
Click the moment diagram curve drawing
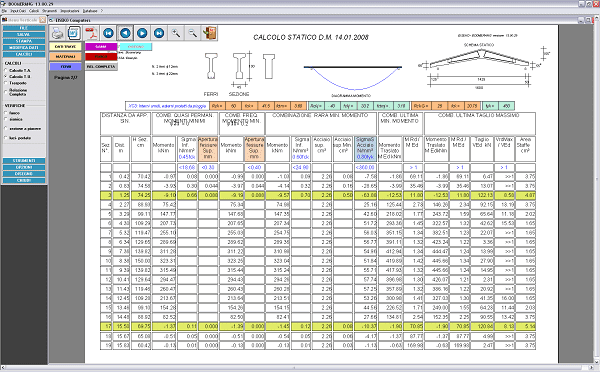[352, 78]
